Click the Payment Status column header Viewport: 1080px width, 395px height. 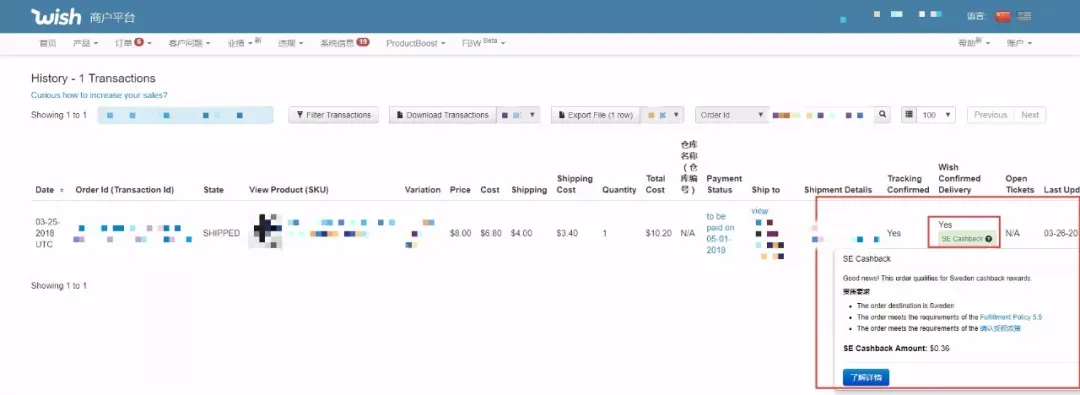723,184
